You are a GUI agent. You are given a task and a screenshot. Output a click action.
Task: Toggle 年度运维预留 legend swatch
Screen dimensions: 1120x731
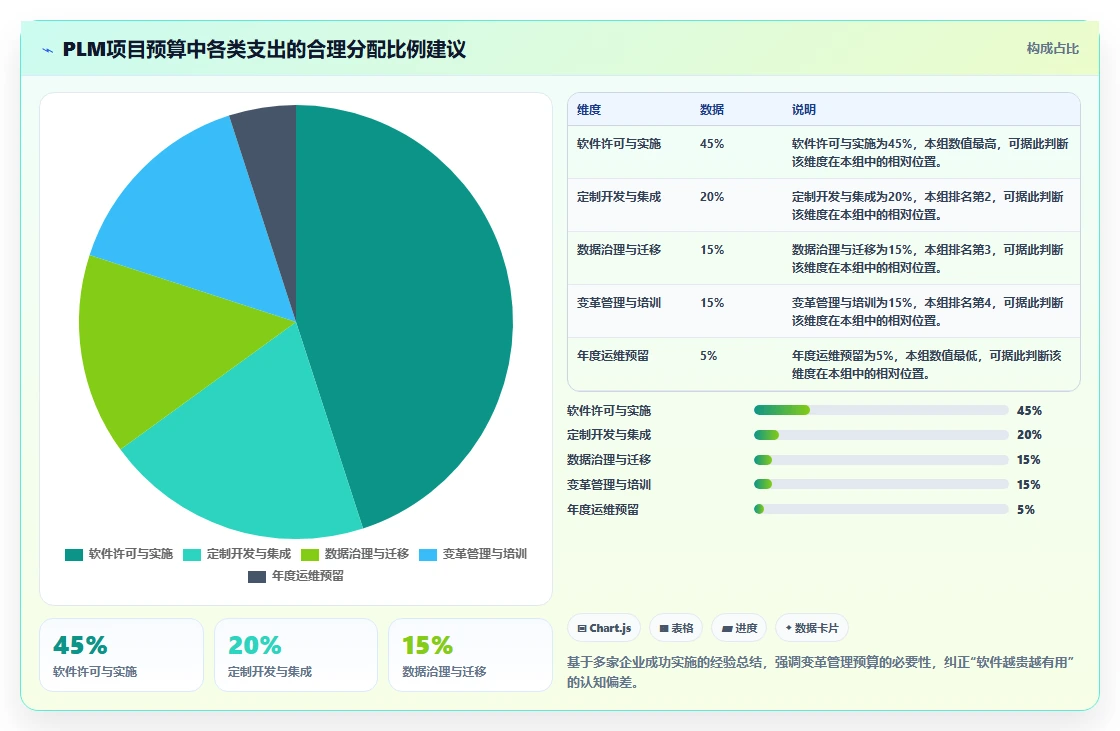click(x=257, y=577)
